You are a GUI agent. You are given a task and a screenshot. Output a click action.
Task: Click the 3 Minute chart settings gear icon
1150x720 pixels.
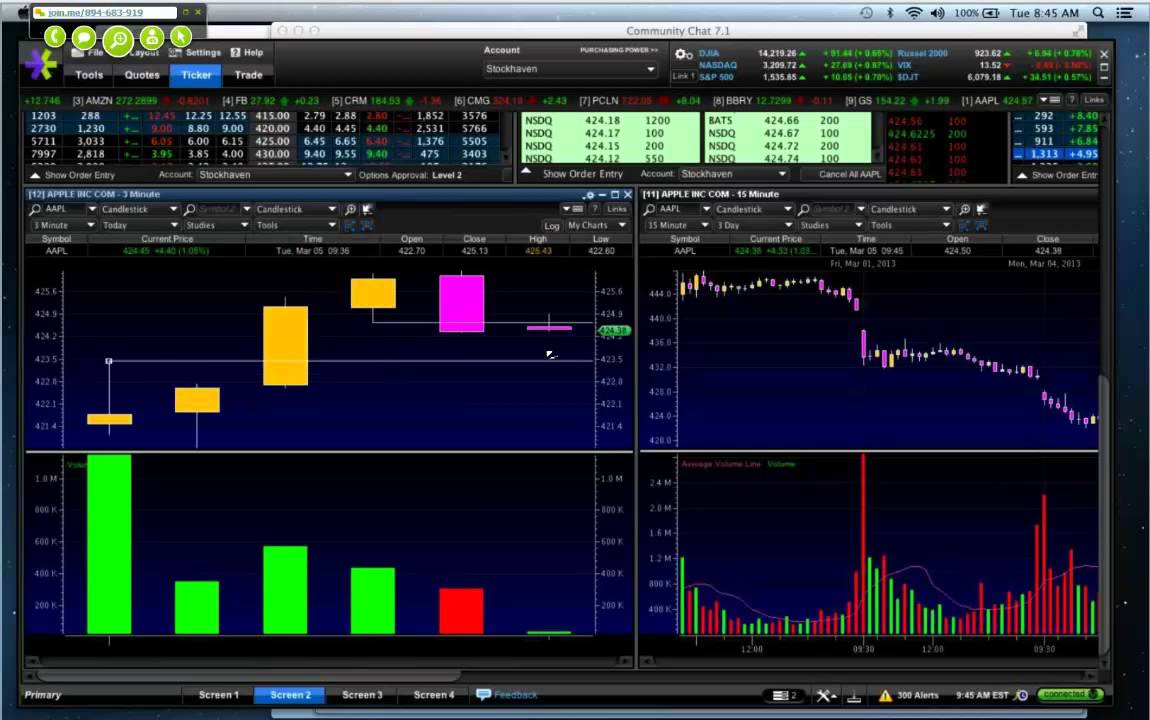click(588, 195)
